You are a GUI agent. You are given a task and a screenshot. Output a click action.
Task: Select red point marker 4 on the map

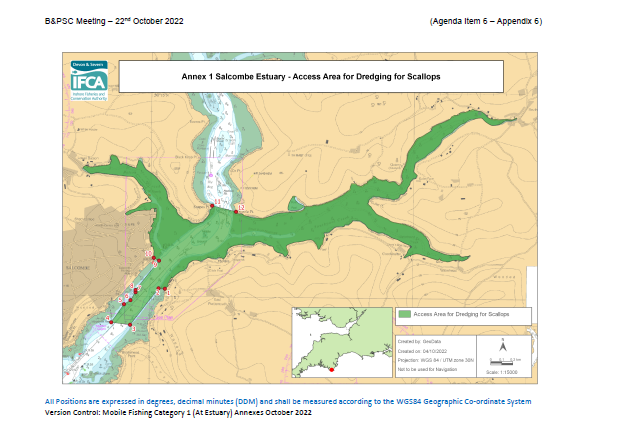pyautogui.click(x=111, y=322)
